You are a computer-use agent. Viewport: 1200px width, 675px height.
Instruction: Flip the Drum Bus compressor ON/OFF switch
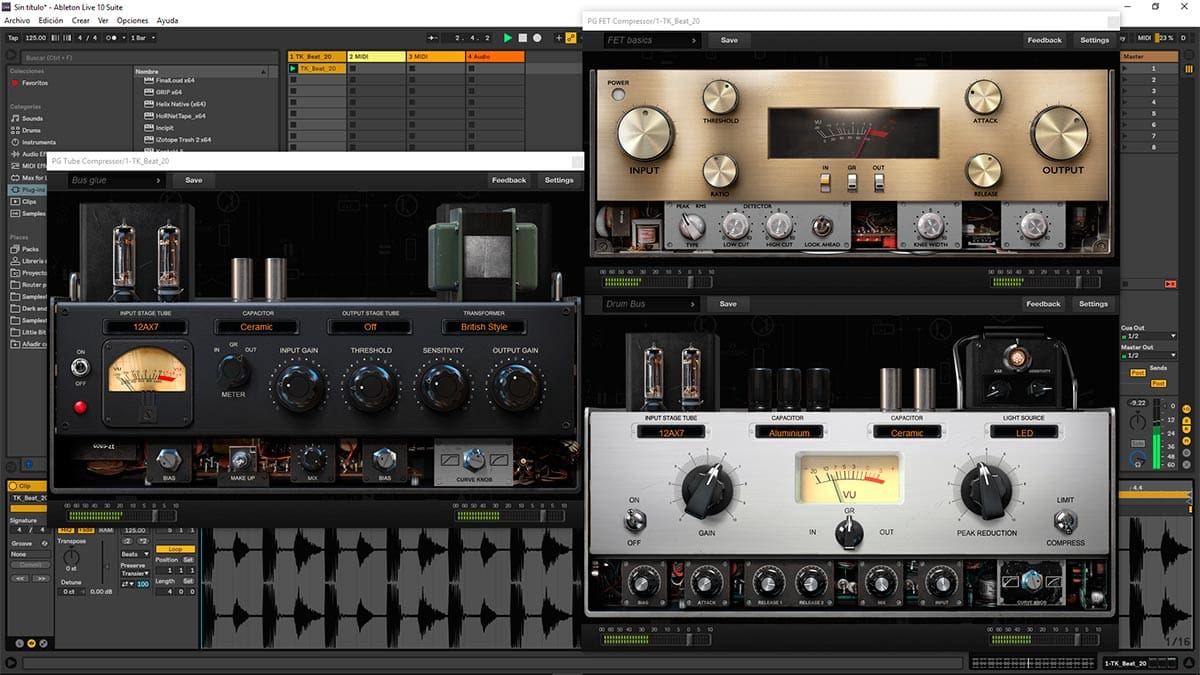tap(633, 520)
